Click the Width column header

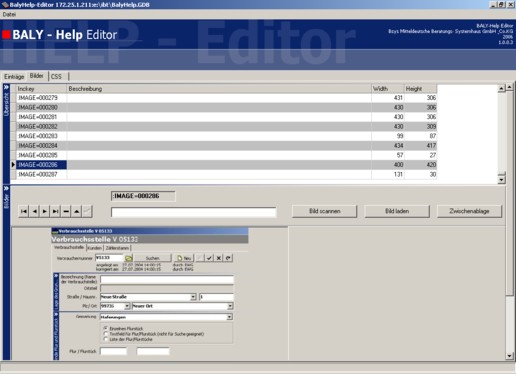(x=388, y=89)
